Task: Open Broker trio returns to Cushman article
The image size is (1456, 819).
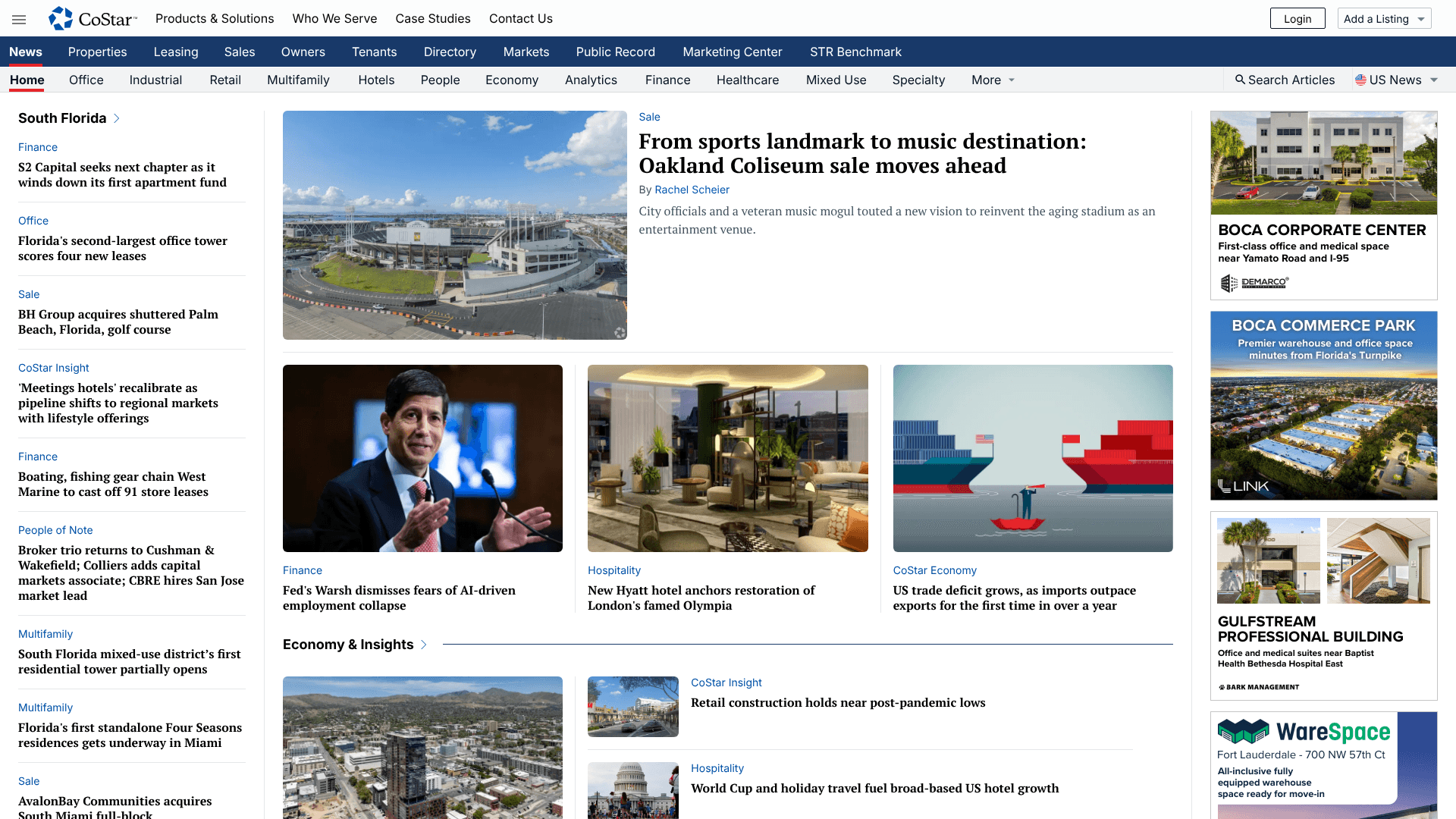Action: click(131, 573)
